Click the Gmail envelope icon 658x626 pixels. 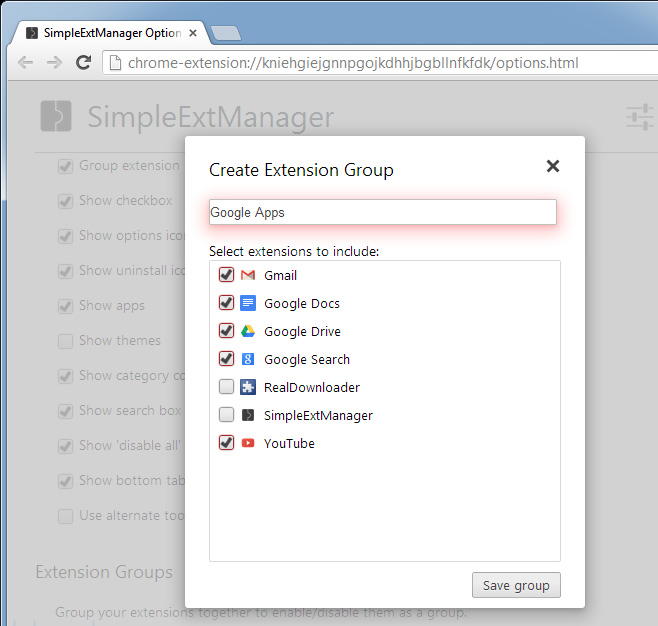tap(248, 275)
